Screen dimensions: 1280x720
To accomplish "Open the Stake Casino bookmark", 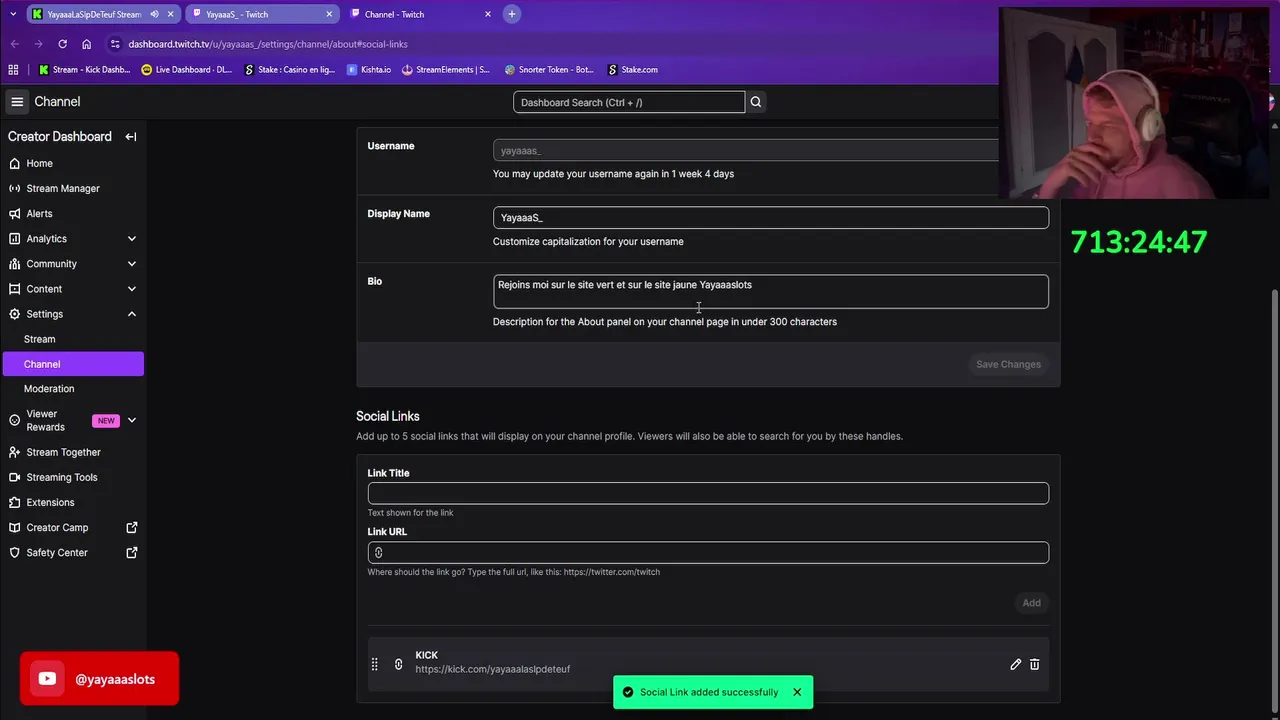I will point(290,70).
